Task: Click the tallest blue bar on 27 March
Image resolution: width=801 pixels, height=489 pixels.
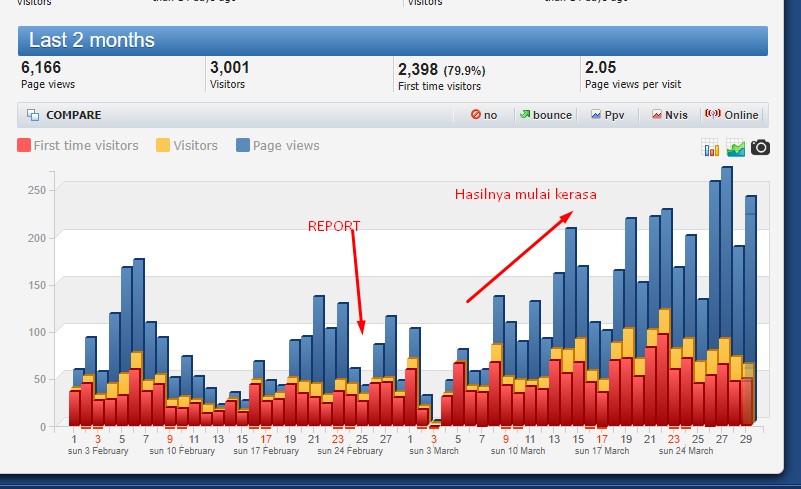Action: pyautogui.click(x=726, y=250)
